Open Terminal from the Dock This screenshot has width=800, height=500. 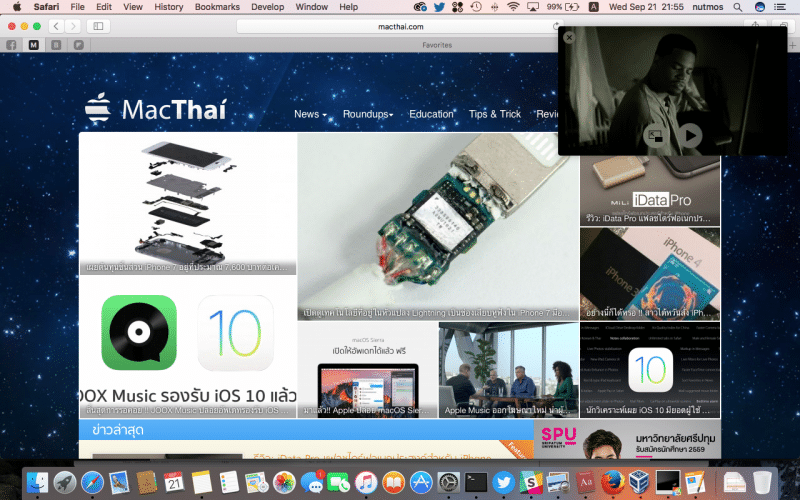[x=476, y=482]
